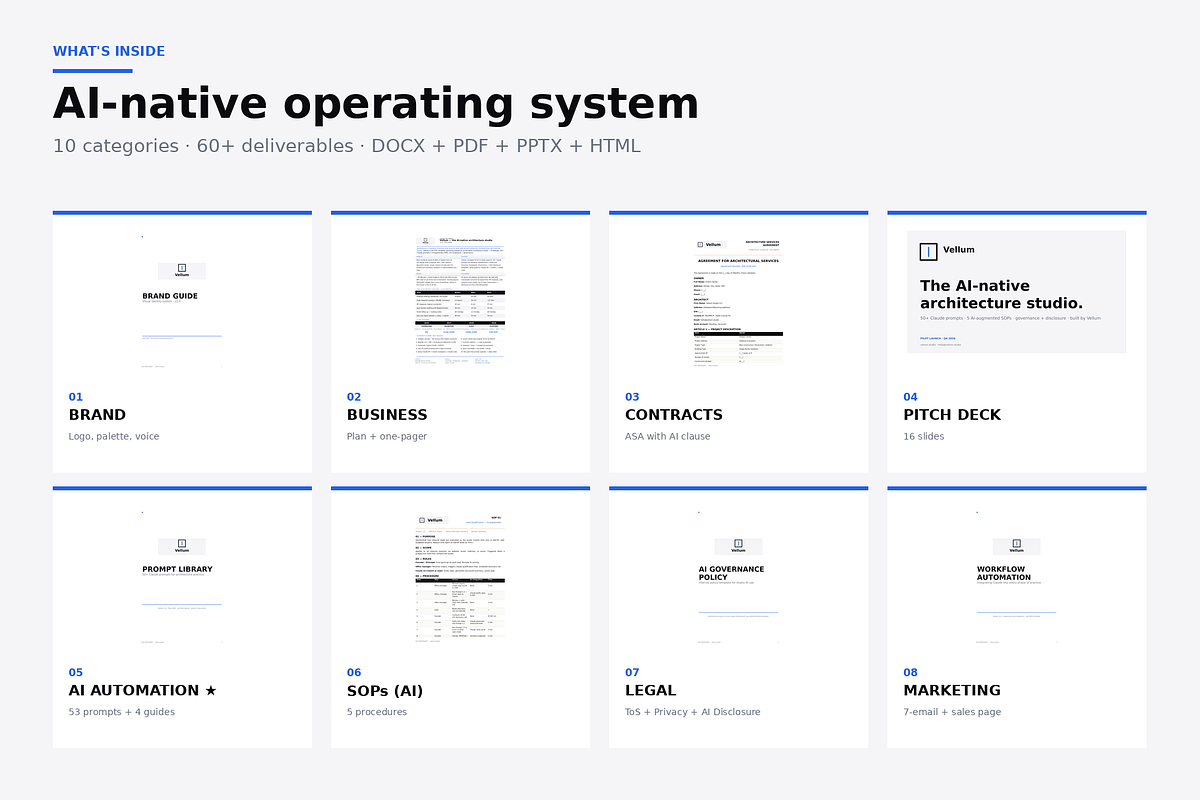The height and width of the screenshot is (800, 1200).
Task: Click the Vellum logo icon in the Pitch Deck slide
Action: pos(928,252)
